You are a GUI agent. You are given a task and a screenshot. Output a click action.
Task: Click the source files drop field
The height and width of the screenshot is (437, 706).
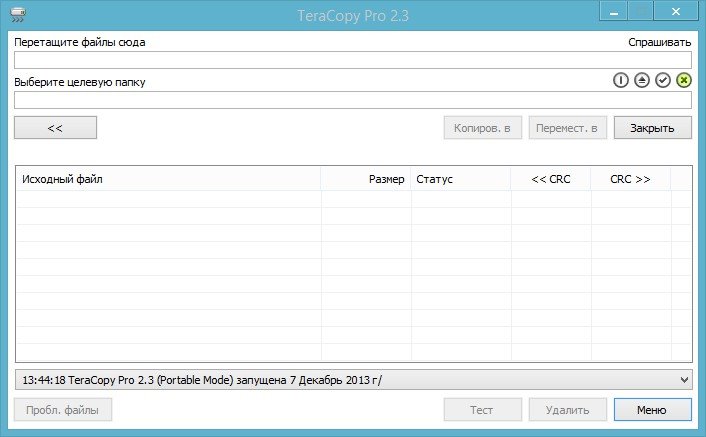tap(353, 60)
